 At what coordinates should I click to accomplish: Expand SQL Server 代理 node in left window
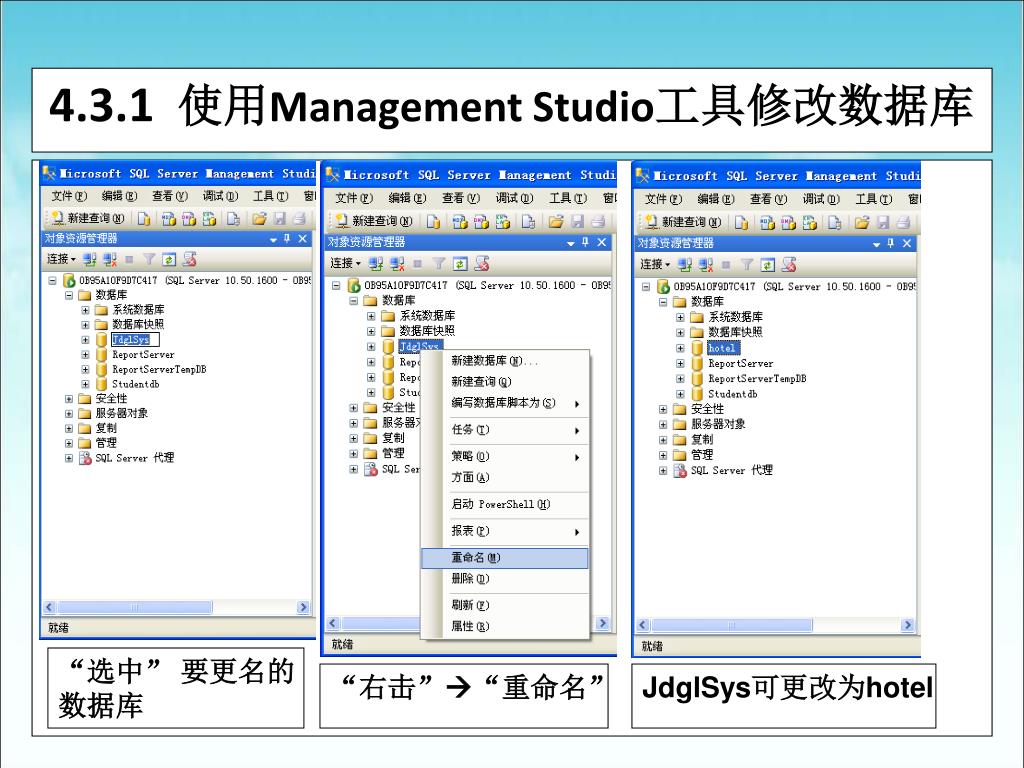(x=69, y=458)
